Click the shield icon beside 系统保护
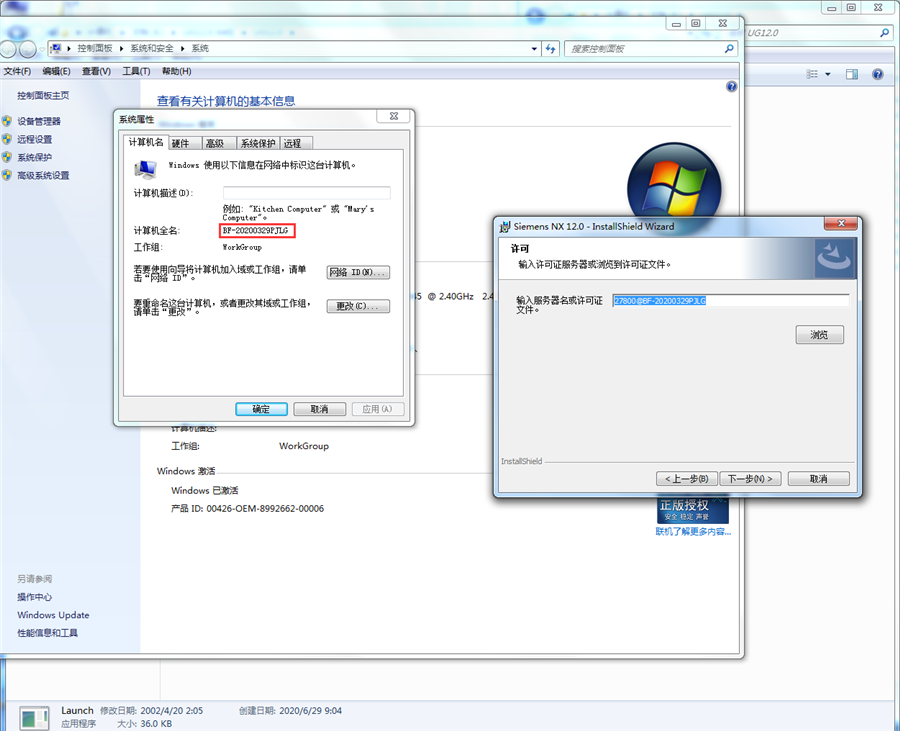900x731 pixels. click(7, 157)
